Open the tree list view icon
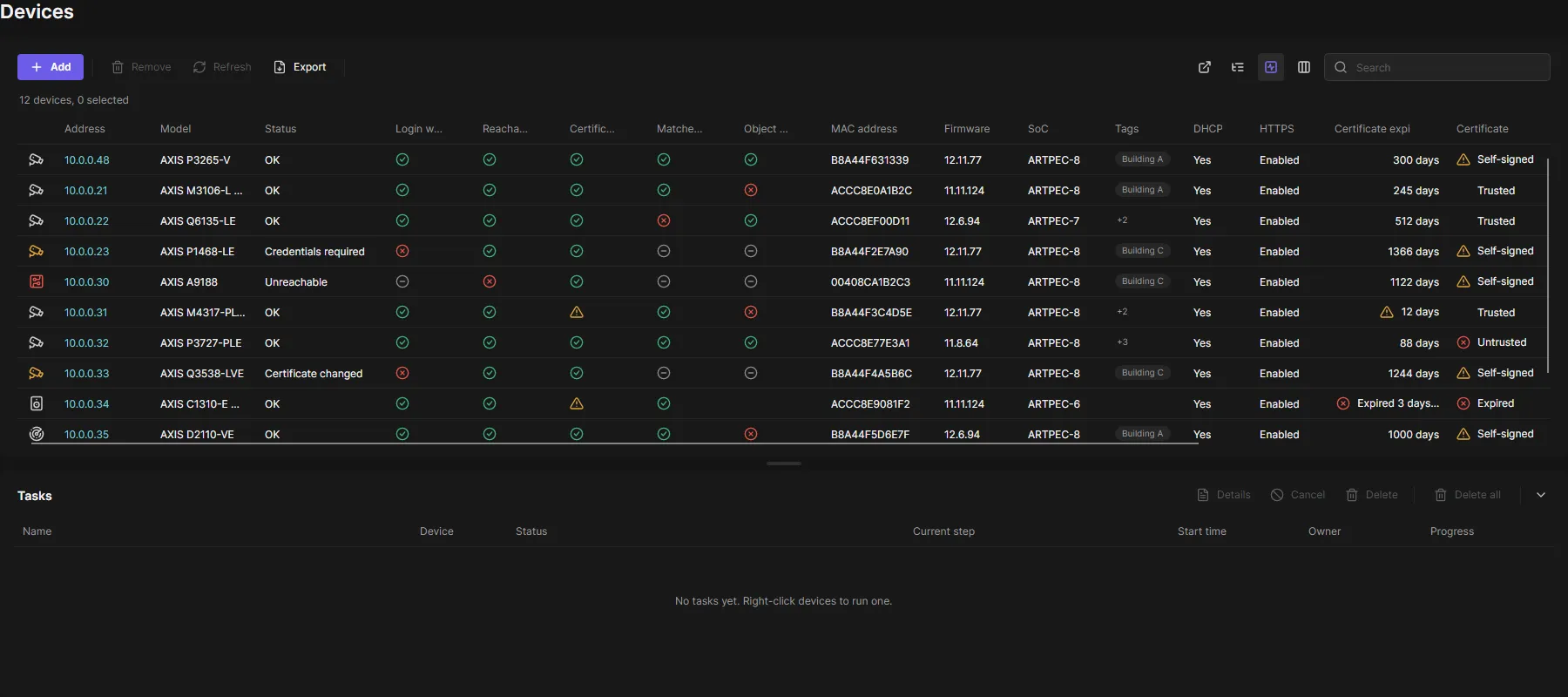The width and height of the screenshot is (1568, 697). 1238,67
